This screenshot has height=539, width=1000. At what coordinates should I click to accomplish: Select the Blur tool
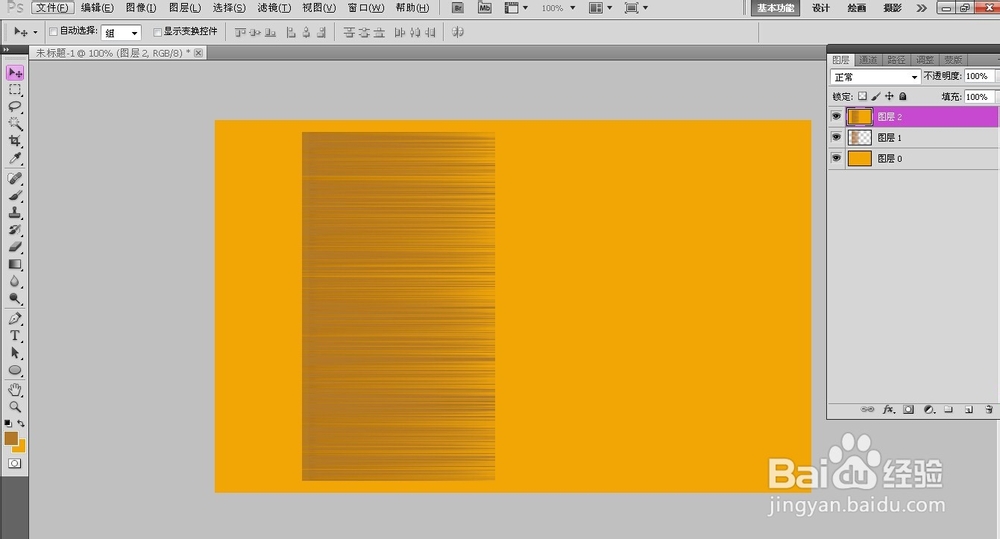[x=15, y=281]
